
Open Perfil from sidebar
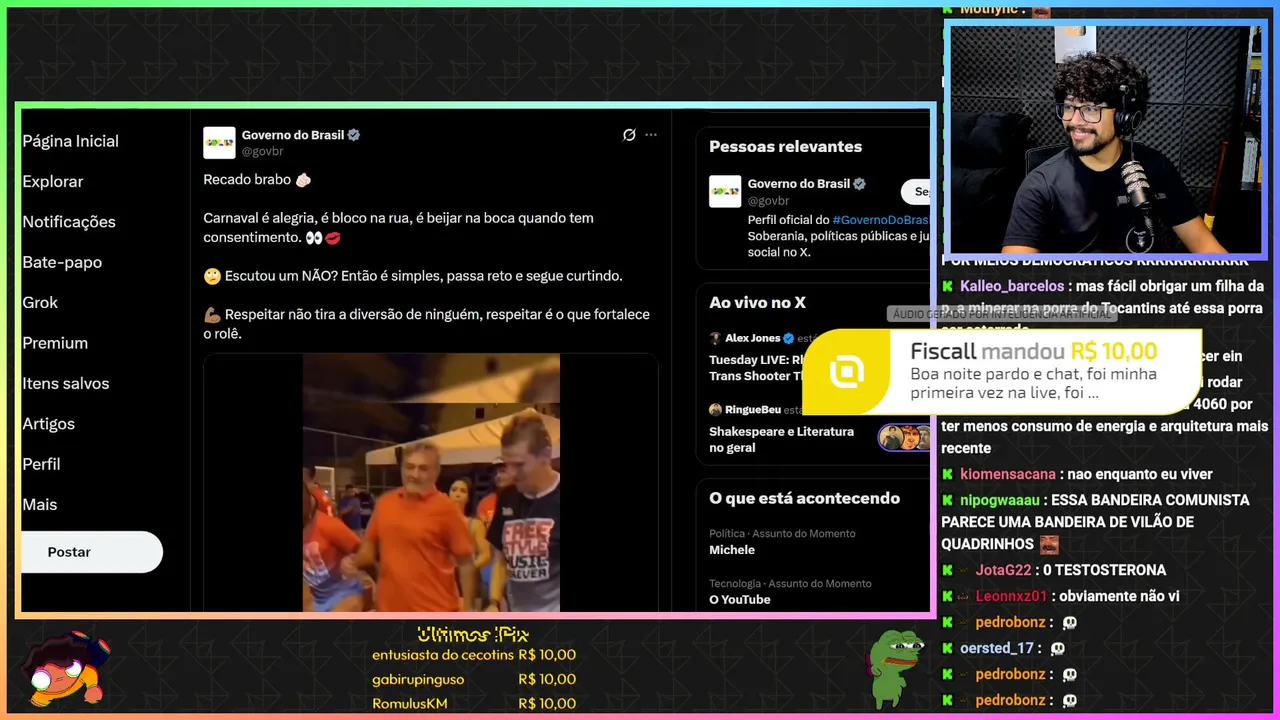[41, 464]
